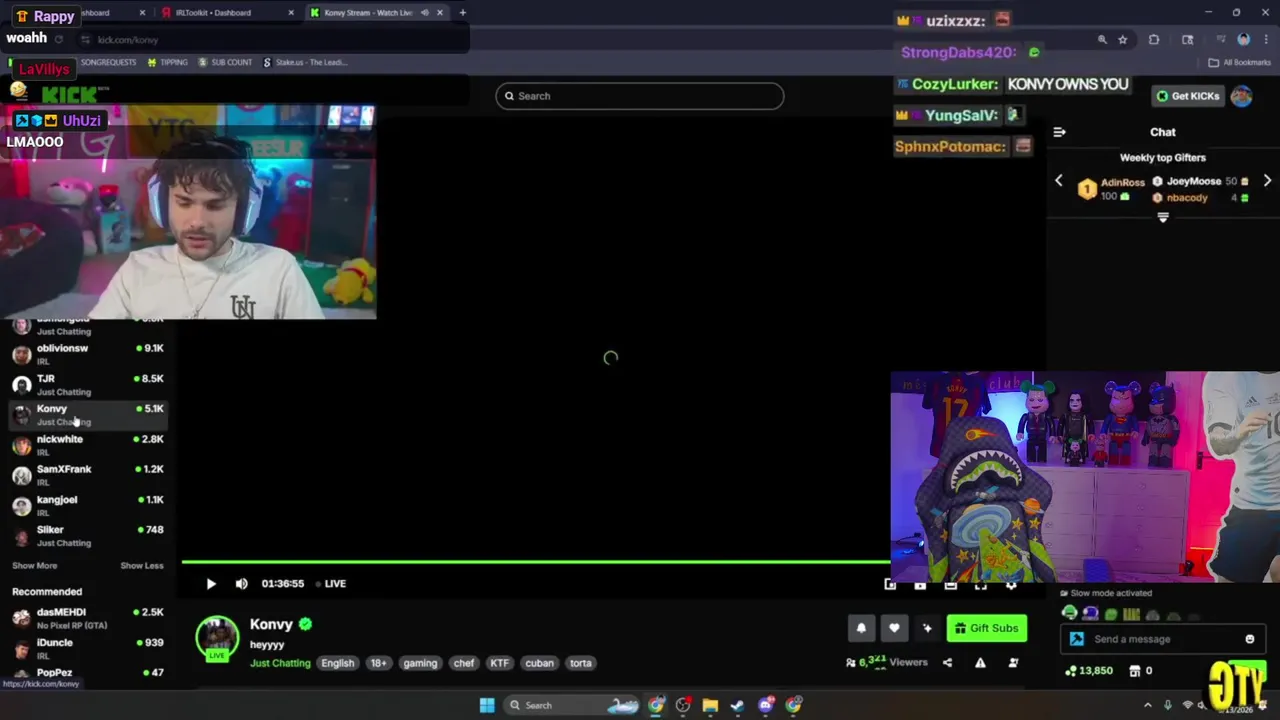This screenshot has height=720, width=1280.
Task: Collapse the Chat panel
Action: pos(1059,132)
